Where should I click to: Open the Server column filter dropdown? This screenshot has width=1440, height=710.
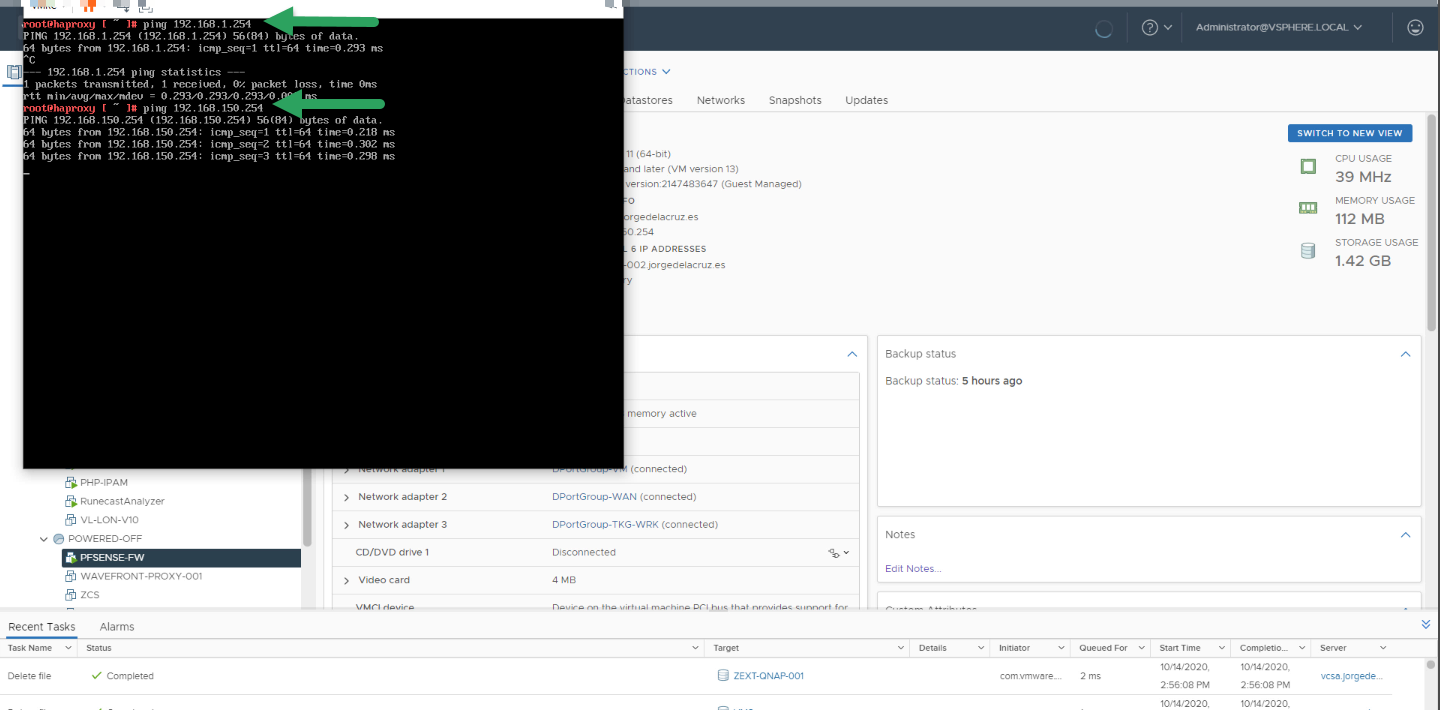1382,648
